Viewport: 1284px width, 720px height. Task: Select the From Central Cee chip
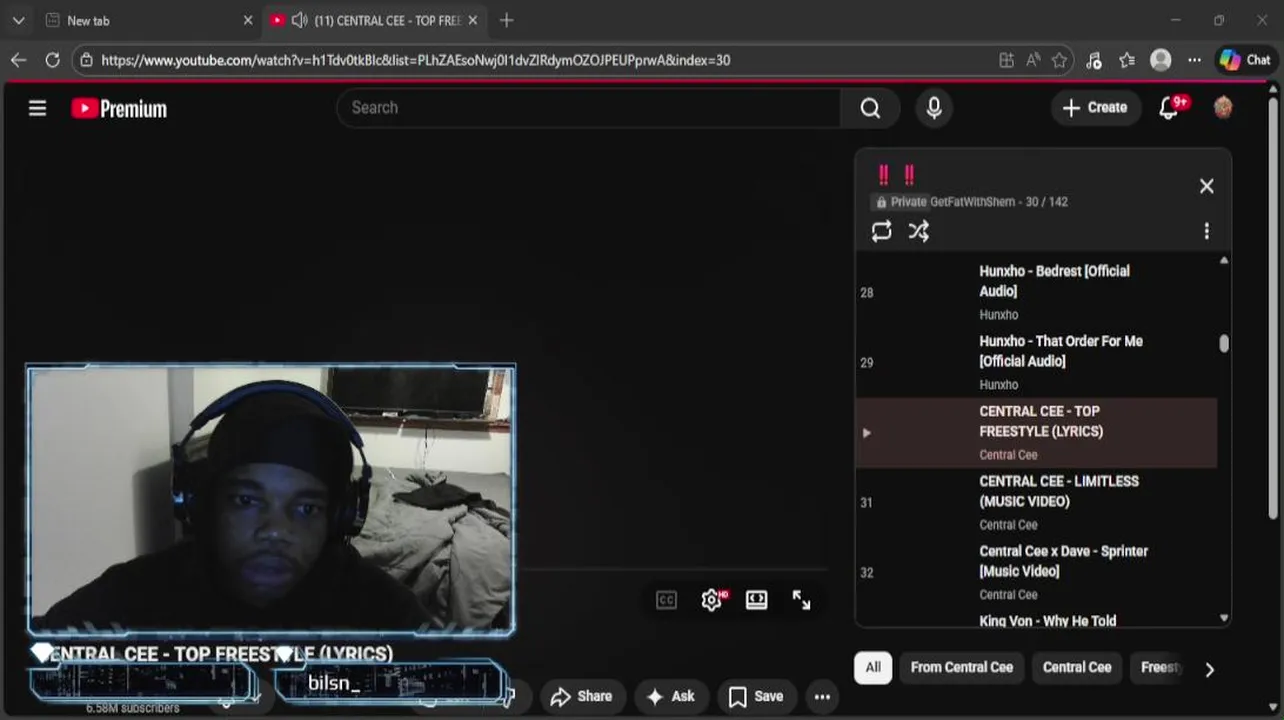coord(961,668)
